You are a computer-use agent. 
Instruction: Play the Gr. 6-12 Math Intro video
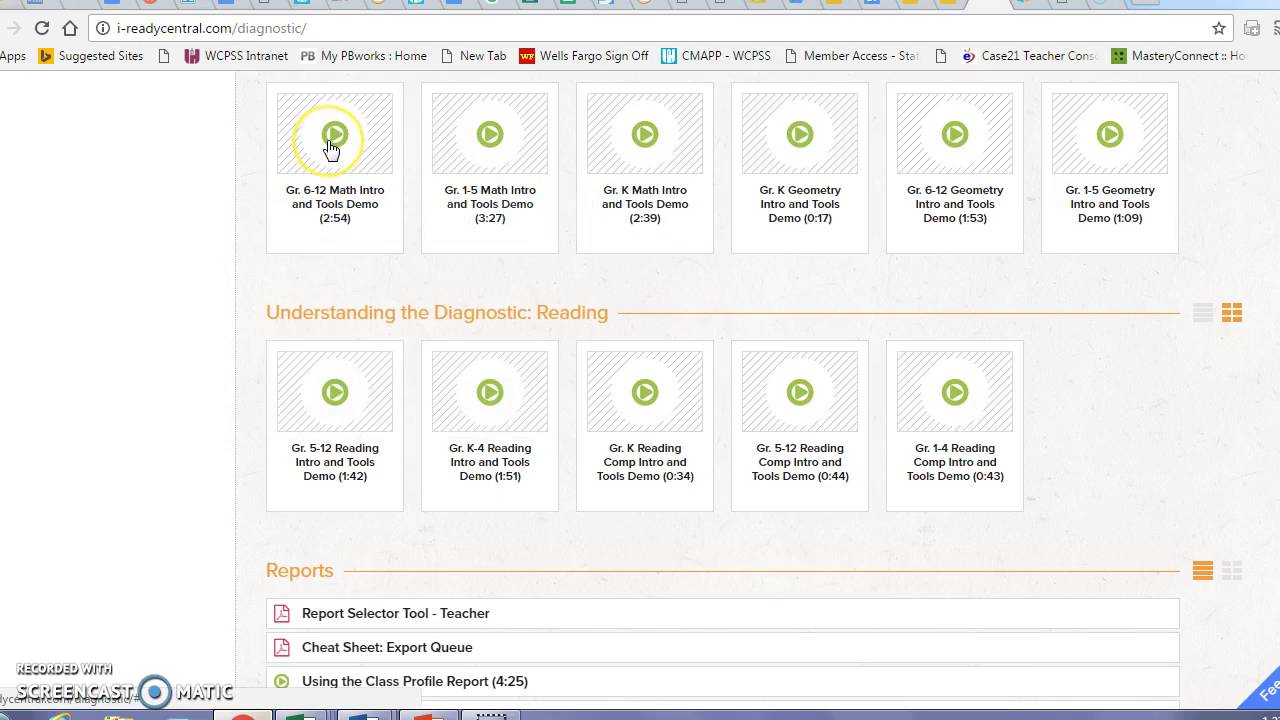tap(335, 134)
